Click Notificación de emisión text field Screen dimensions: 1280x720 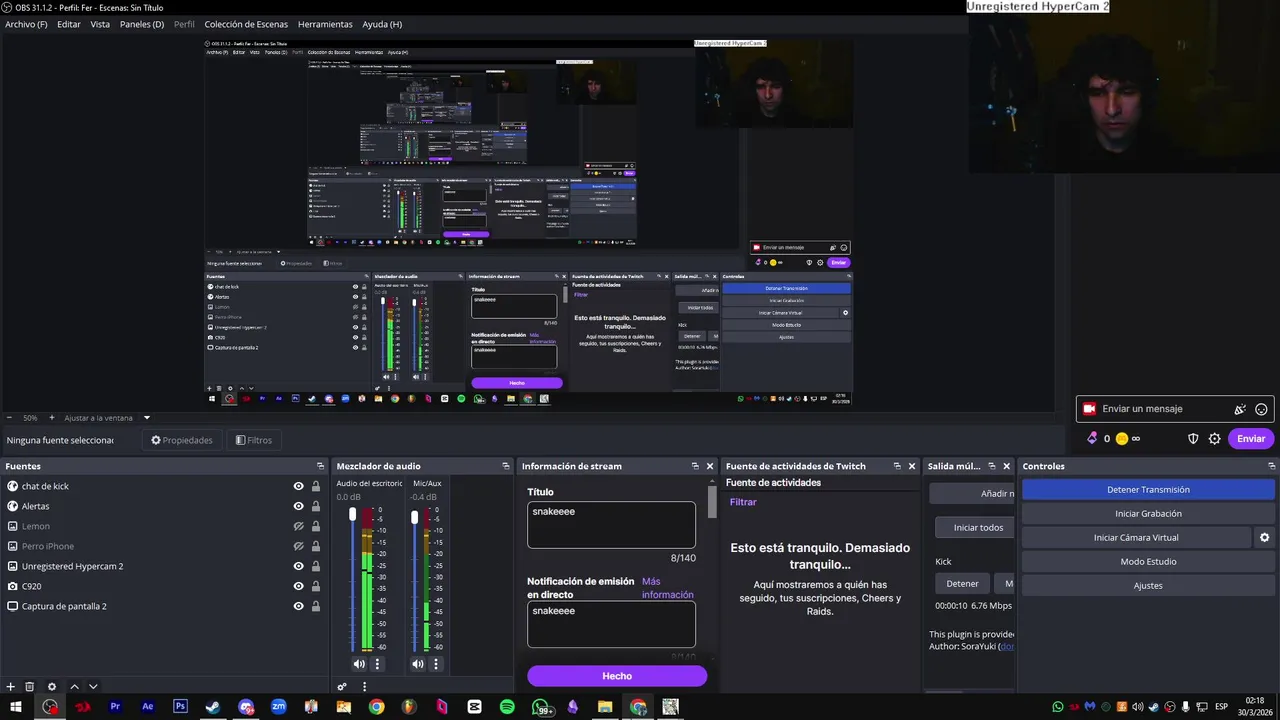click(611, 624)
